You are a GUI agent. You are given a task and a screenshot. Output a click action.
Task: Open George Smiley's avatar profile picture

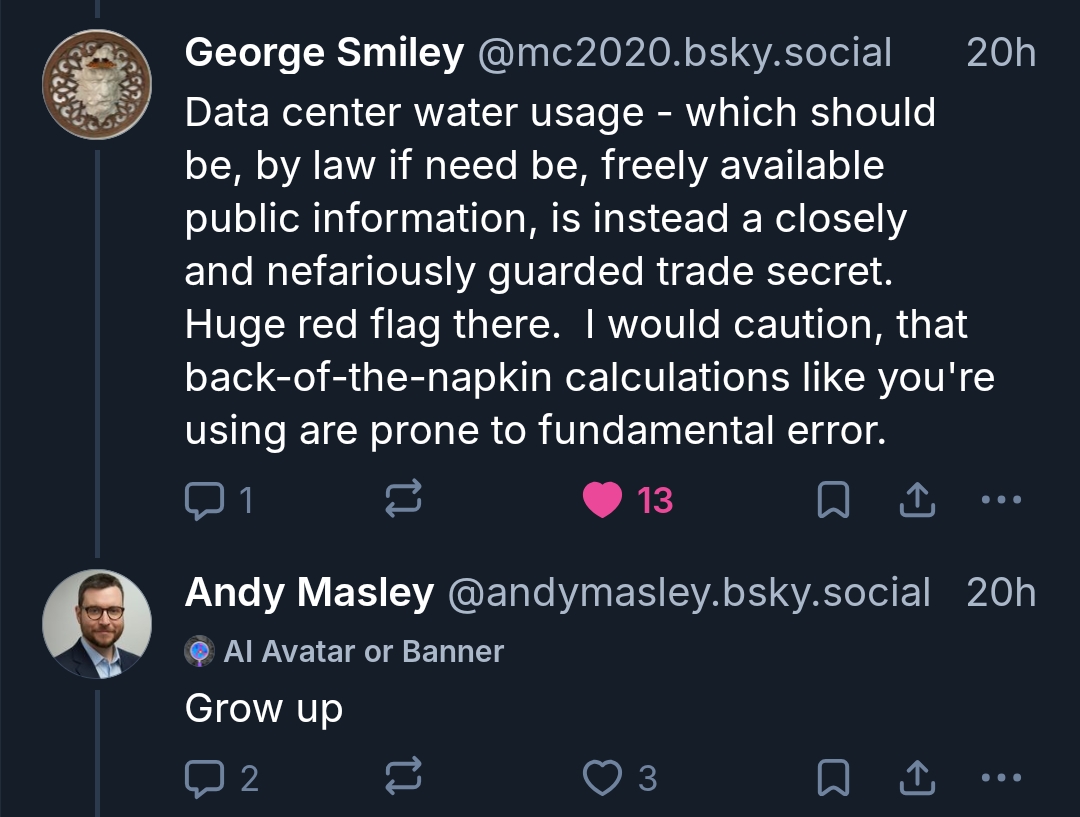click(97, 84)
